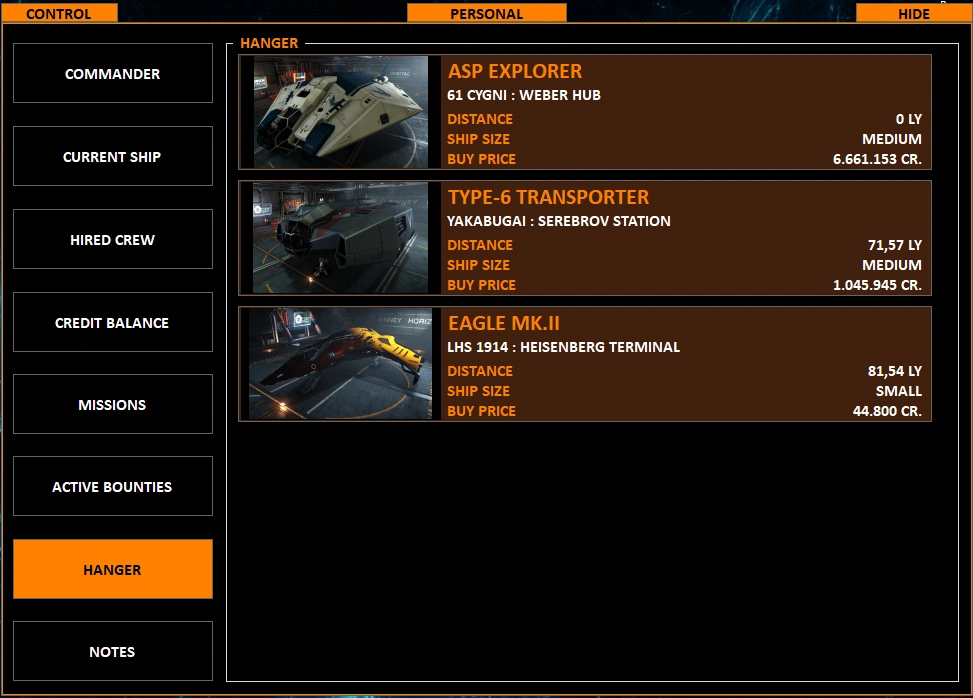Click the Eagle Mk.II ship thumbnail
973x698 pixels.
point(340,364)
